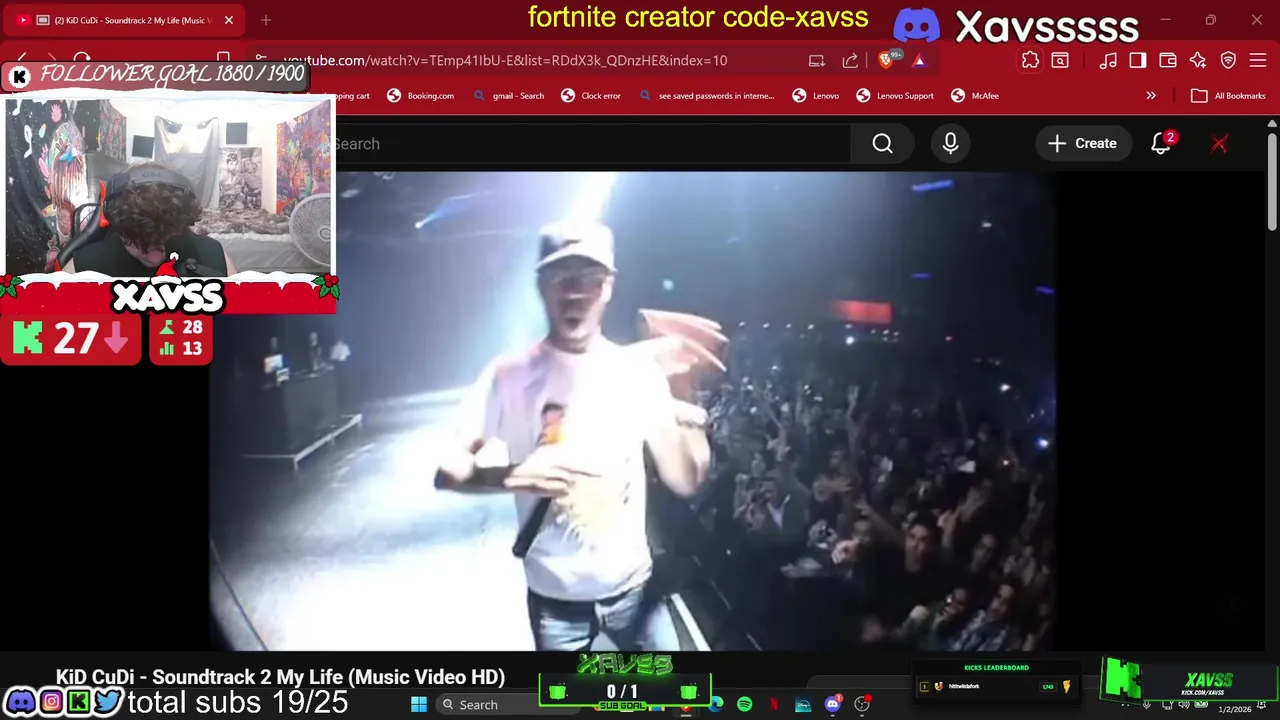Viewport: 1280px width, 720px height.
Task: Open Microsoft Edge from the taskbar
Action: (x=715, y=704)
